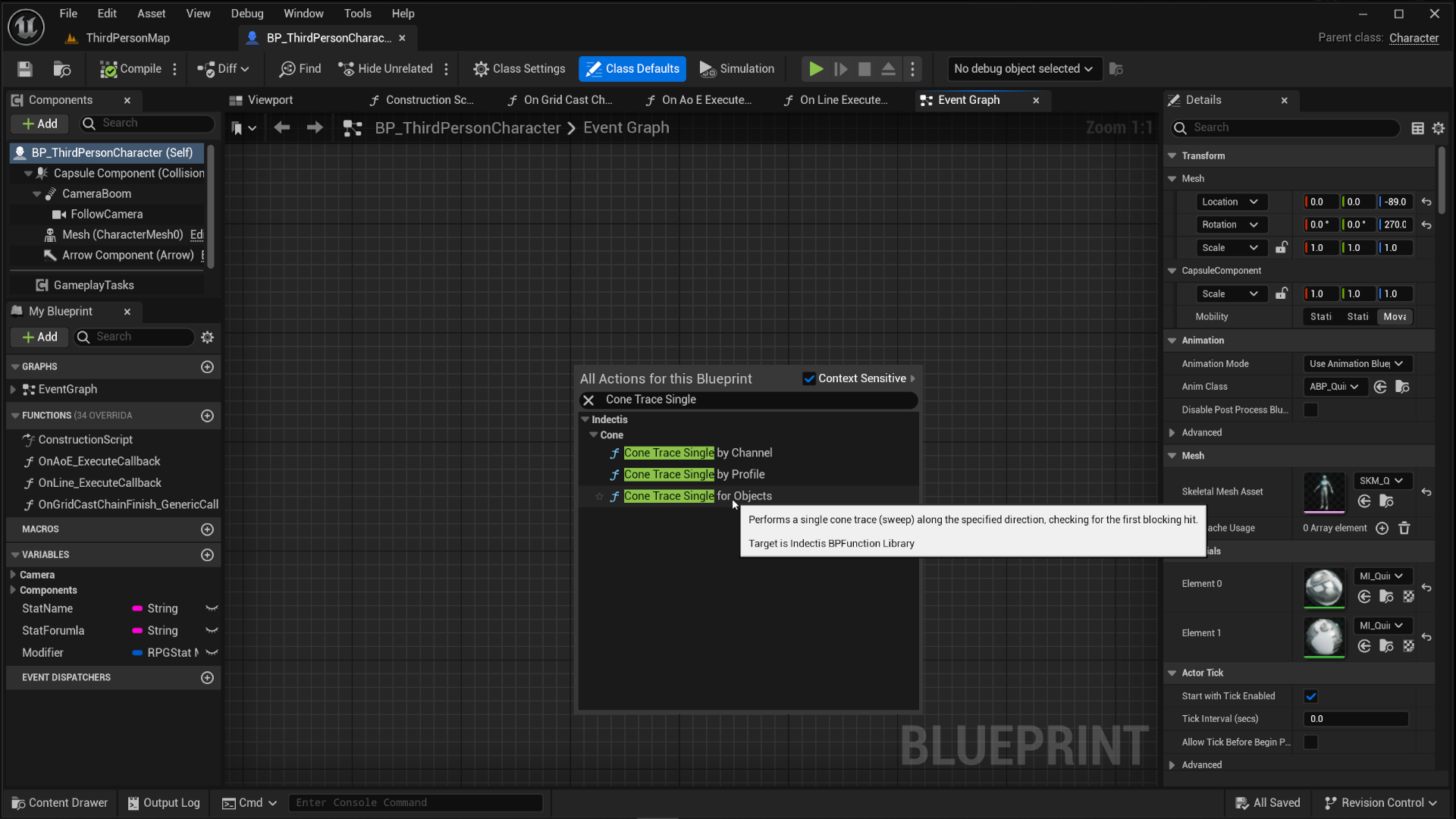
Task: Toggle Hide Unrelated nodes
Action: 385,69
